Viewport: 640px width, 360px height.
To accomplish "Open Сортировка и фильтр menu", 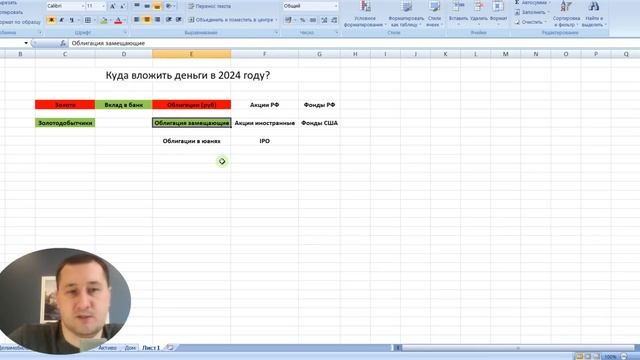I will click(x=566, y=14).
